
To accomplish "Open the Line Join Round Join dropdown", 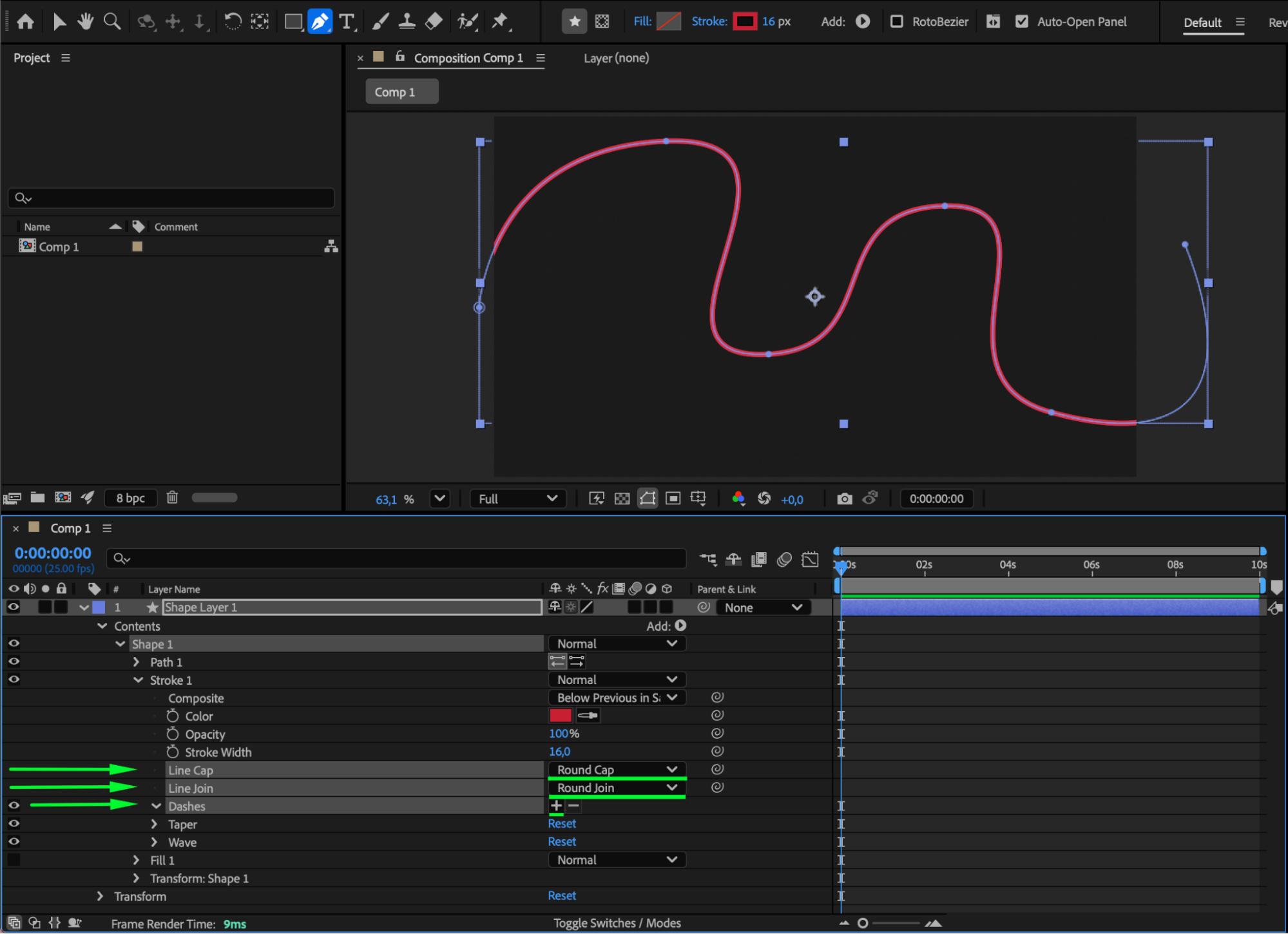I will click(x=617, y=788).
